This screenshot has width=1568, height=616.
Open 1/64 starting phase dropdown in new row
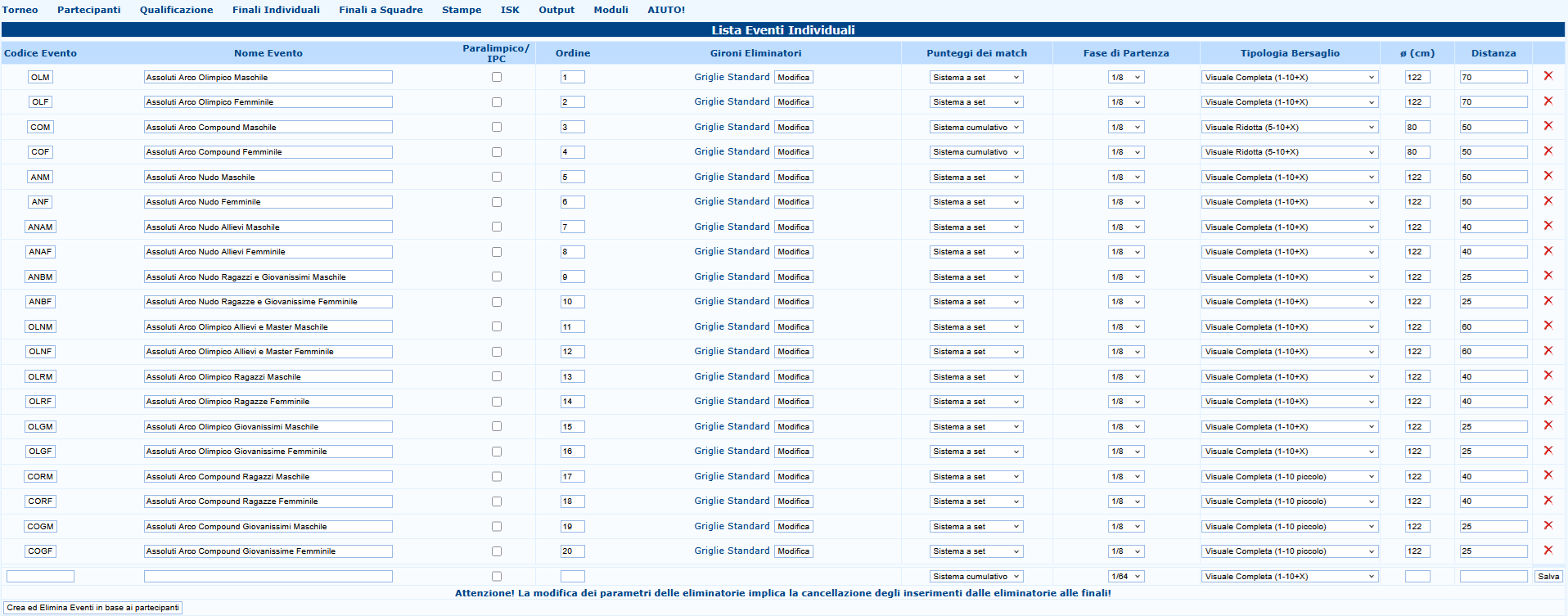(x=1126, y=577)
